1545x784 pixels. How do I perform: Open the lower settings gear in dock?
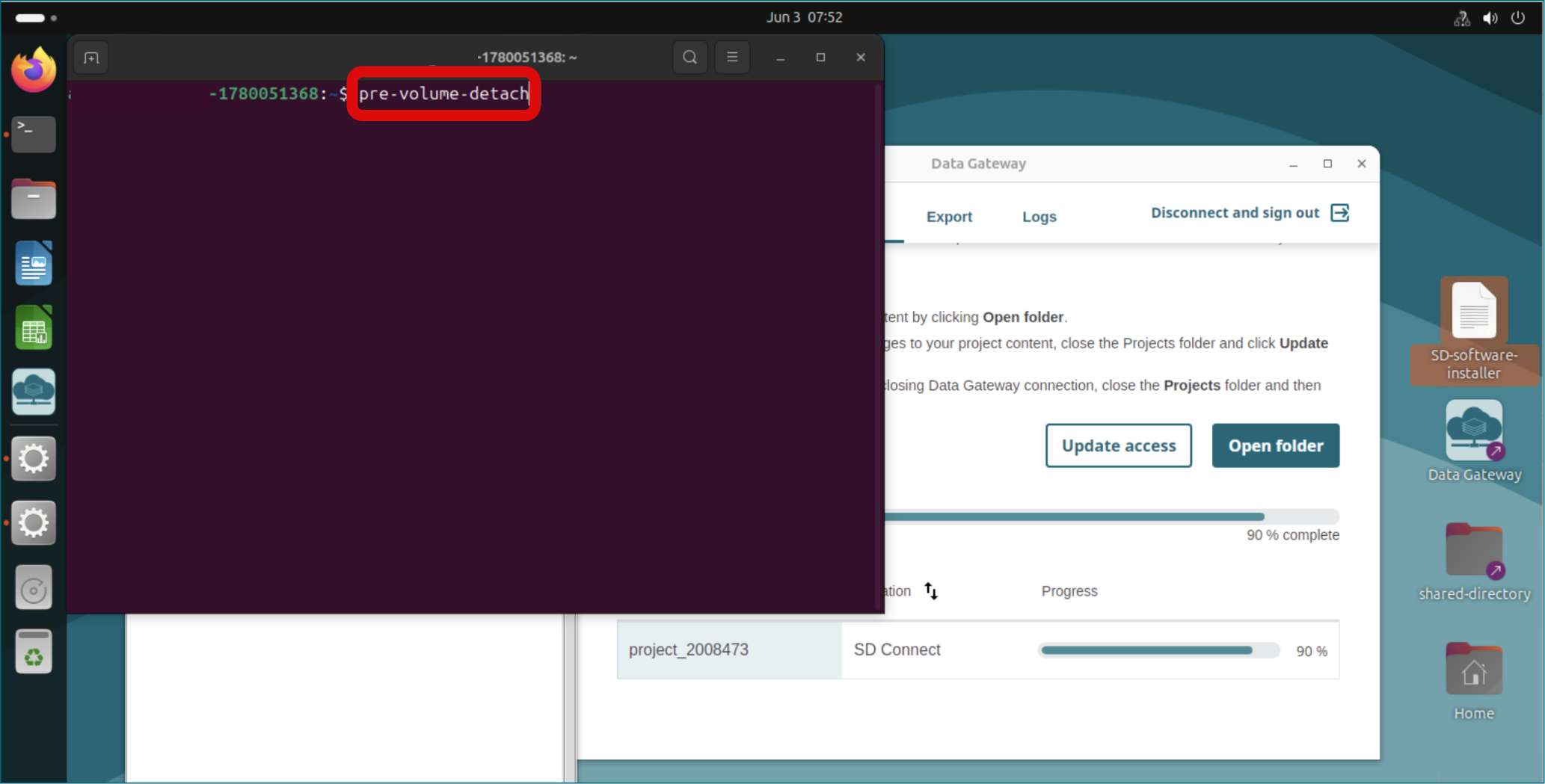click(x=34, y=522)
